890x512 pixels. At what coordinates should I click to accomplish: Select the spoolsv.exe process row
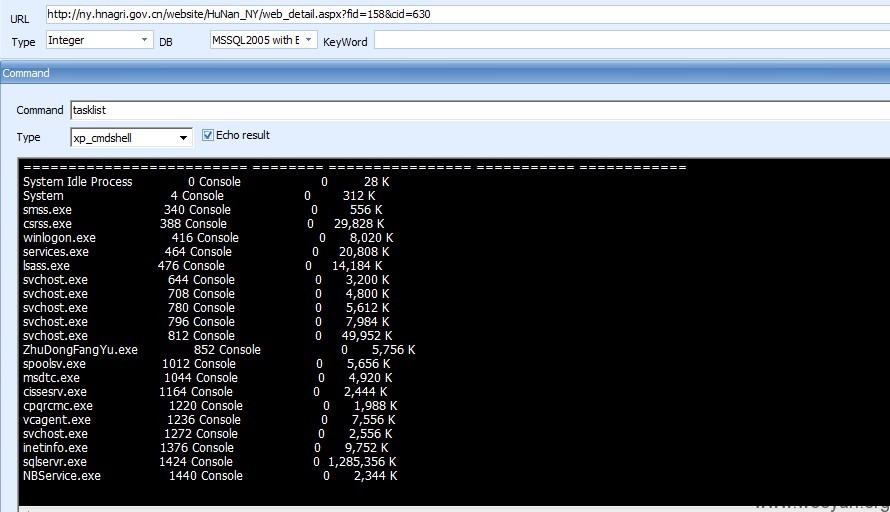point(207,364)
